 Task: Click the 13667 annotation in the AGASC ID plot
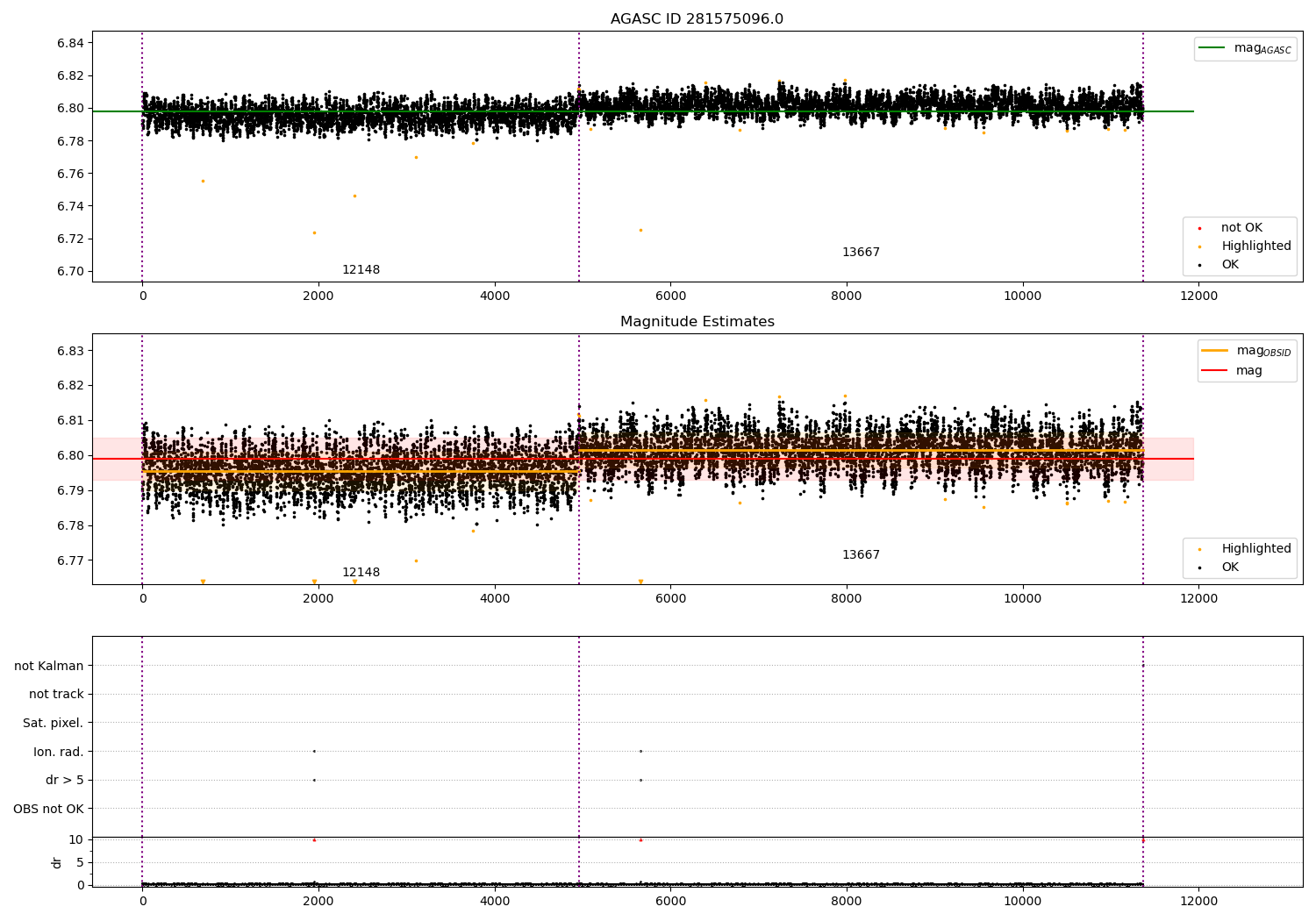click(861, 253)
